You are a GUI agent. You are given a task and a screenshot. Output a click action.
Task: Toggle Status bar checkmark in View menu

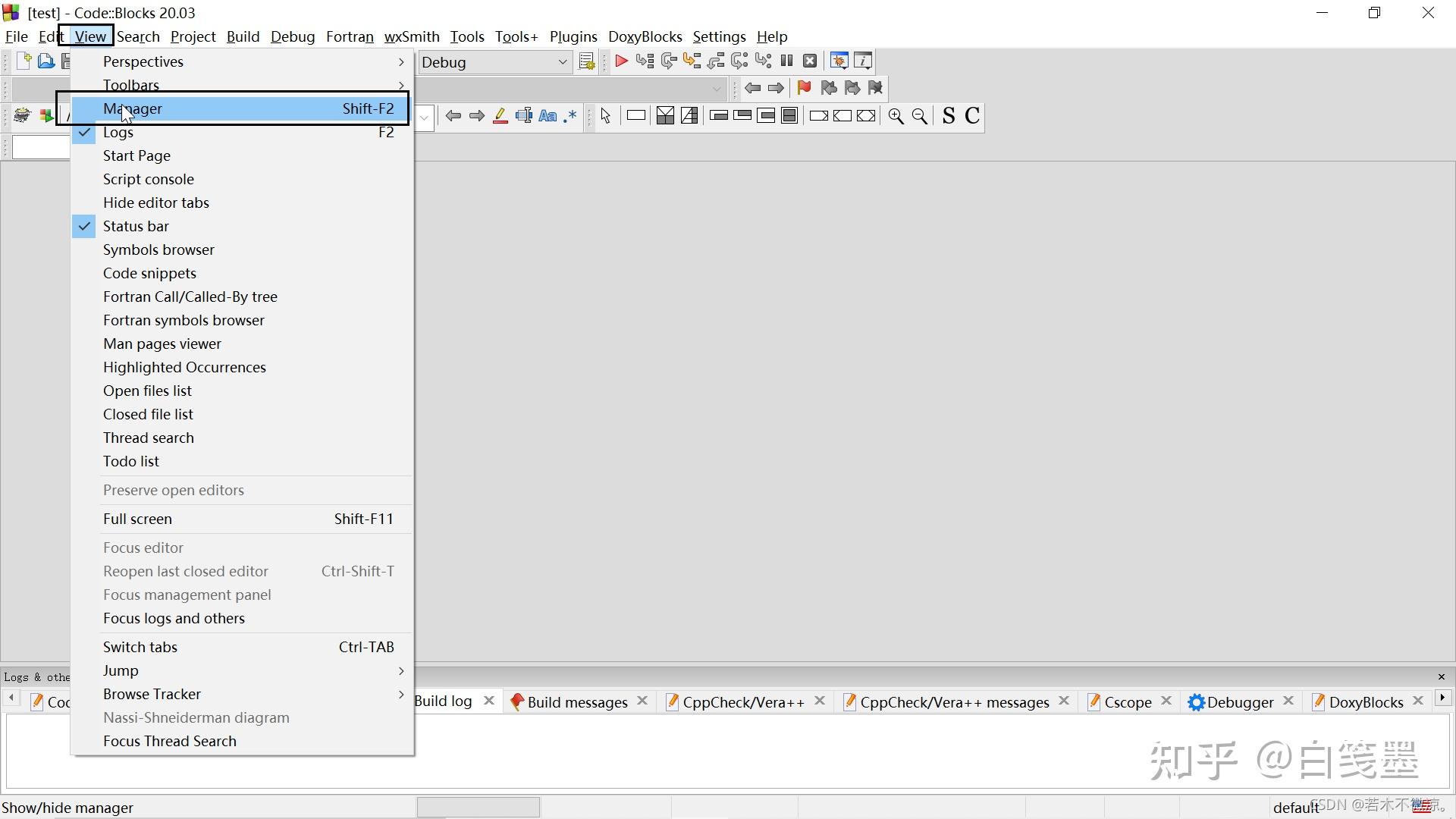pyautogui.click(x=136, y=227)
